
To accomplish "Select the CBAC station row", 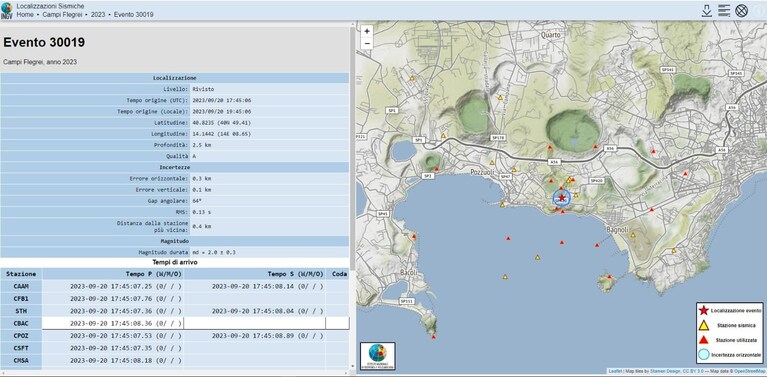I will pyautogui.click(x=175, y=323).
